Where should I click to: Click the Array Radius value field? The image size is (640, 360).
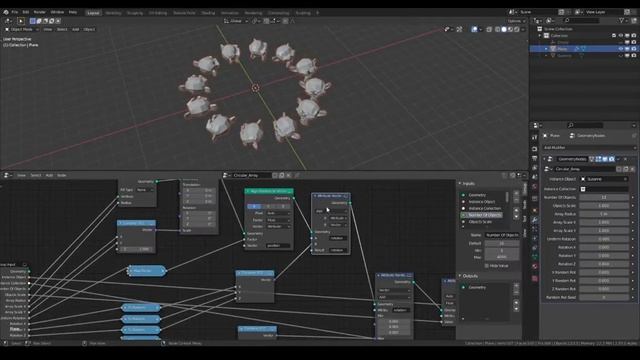point(604,214)
